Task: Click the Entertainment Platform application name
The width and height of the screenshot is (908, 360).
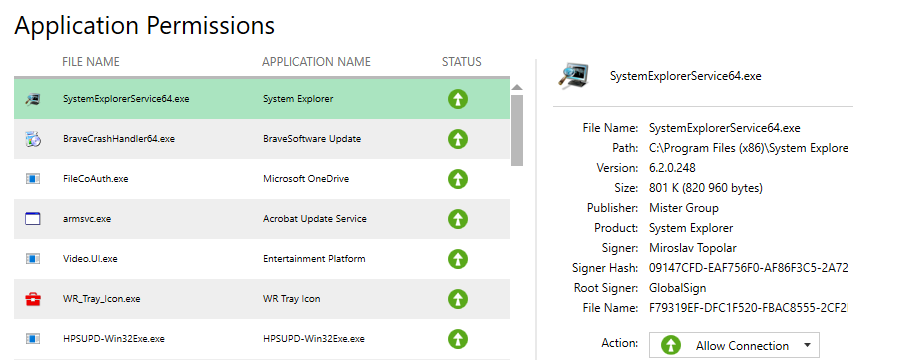Action: click(314, 259)
